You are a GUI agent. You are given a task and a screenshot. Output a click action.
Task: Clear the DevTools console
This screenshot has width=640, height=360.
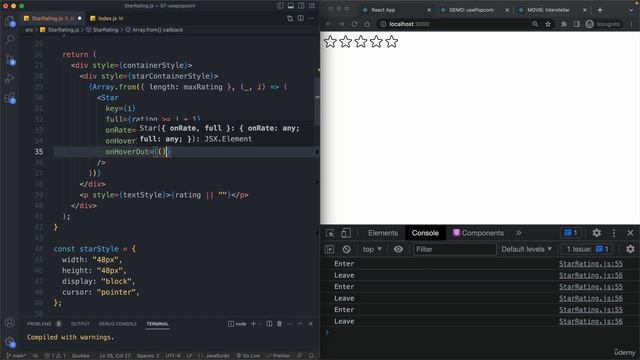[347, 249]
